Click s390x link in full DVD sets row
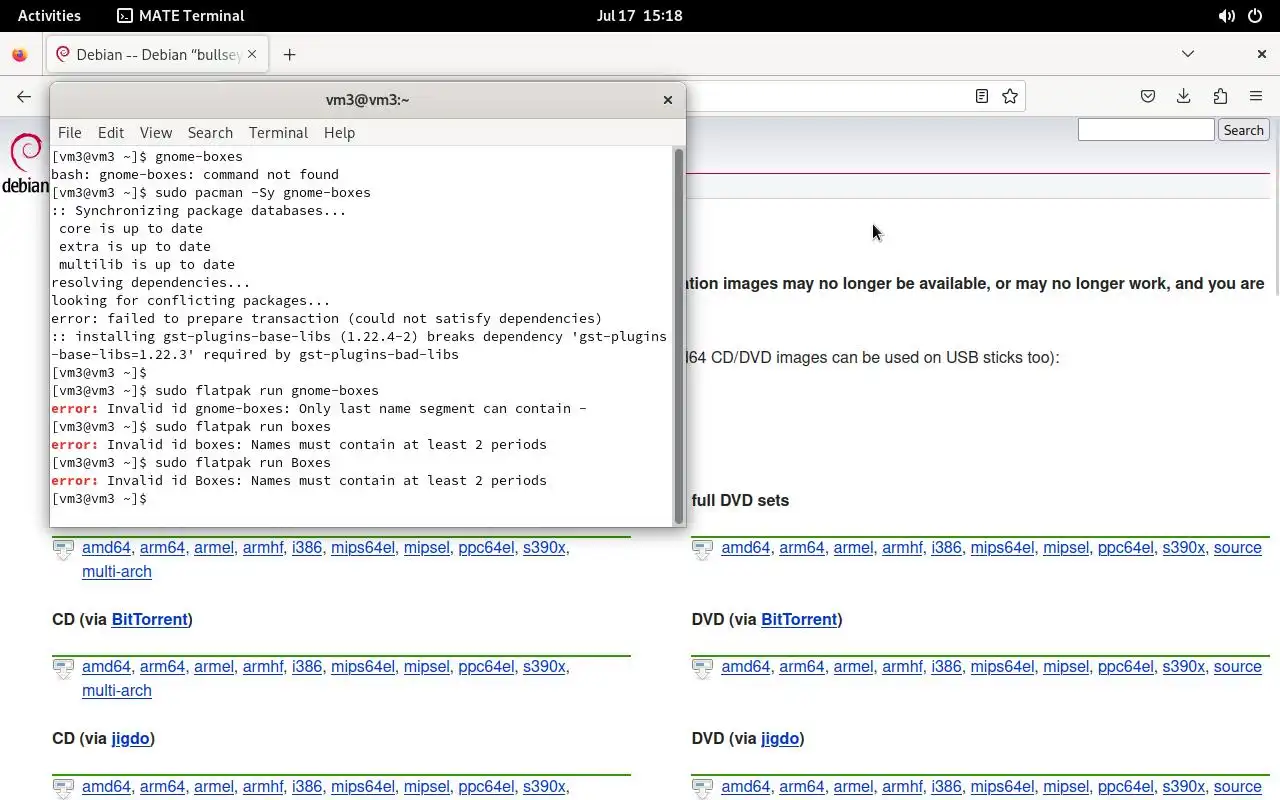Viewport: 1280px width, 800px height. [x=1184, y=547]
